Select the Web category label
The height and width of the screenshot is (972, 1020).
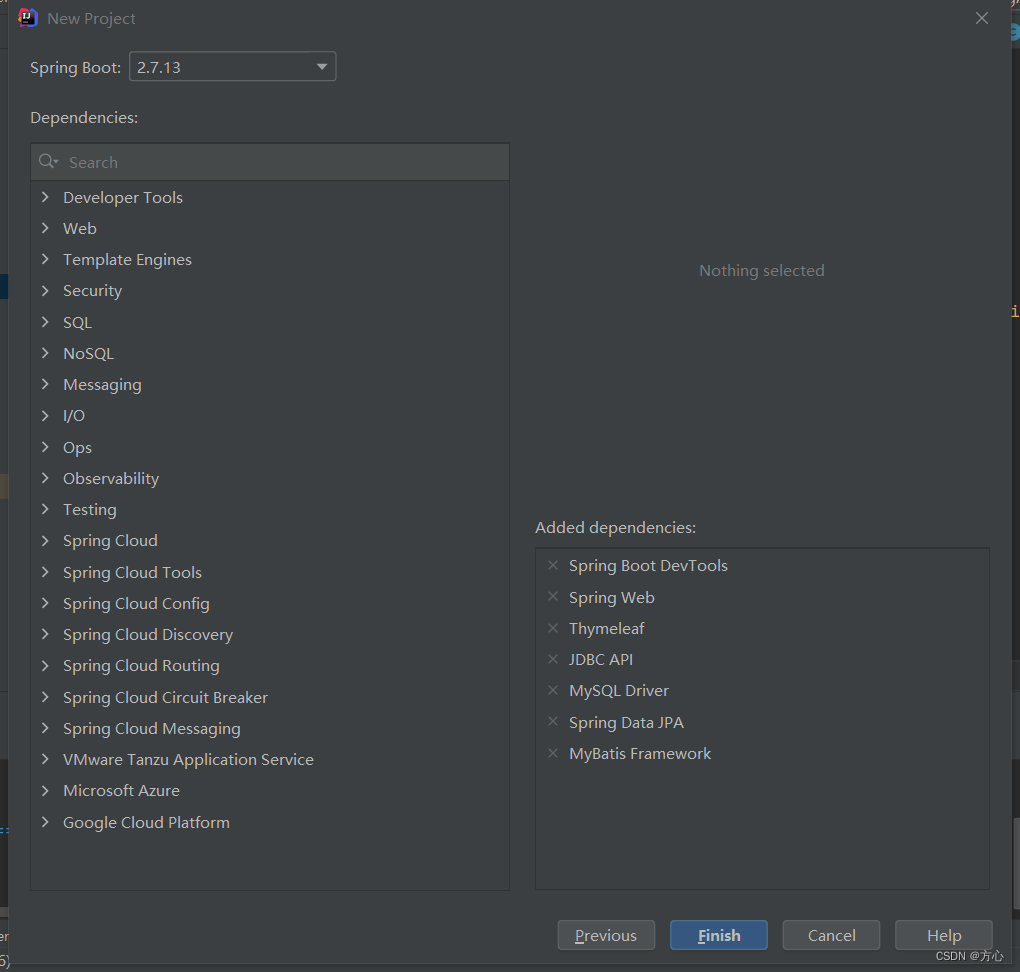(79, 228)
